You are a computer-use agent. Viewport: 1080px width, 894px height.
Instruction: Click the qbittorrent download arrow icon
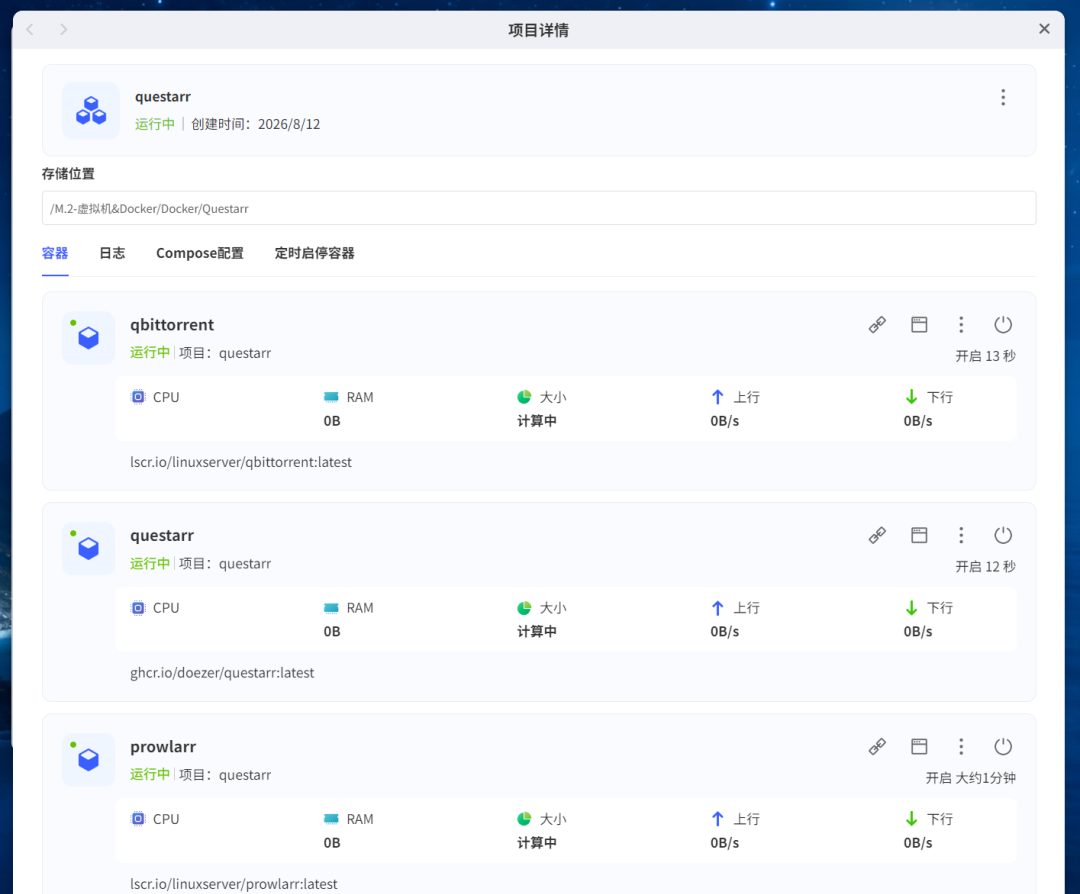pos(911,397)
